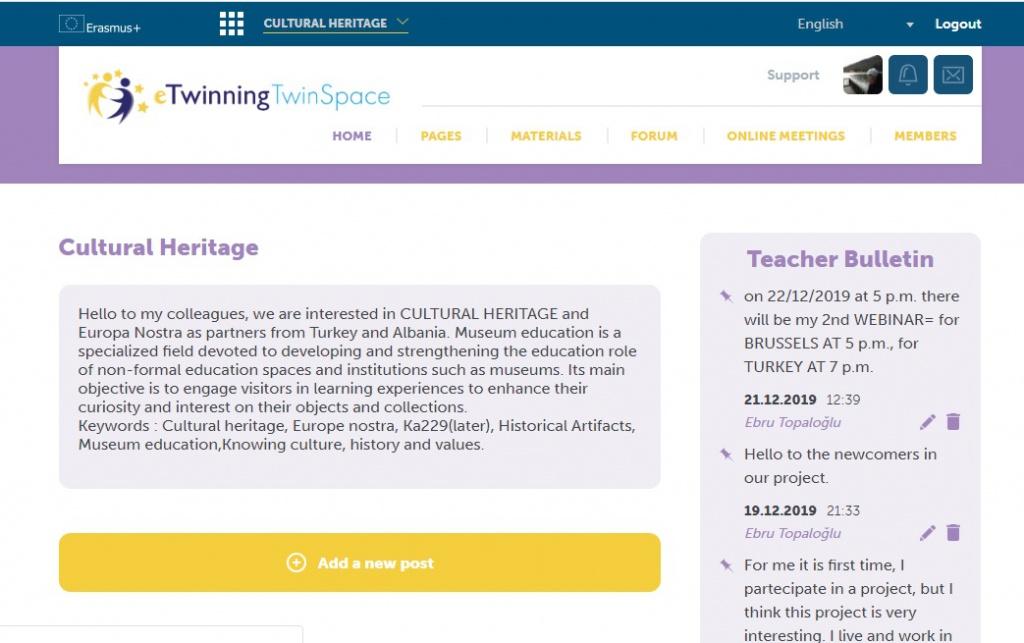View the Members tab
Viewport: 1024px width, 643px height.
[925, 136]
